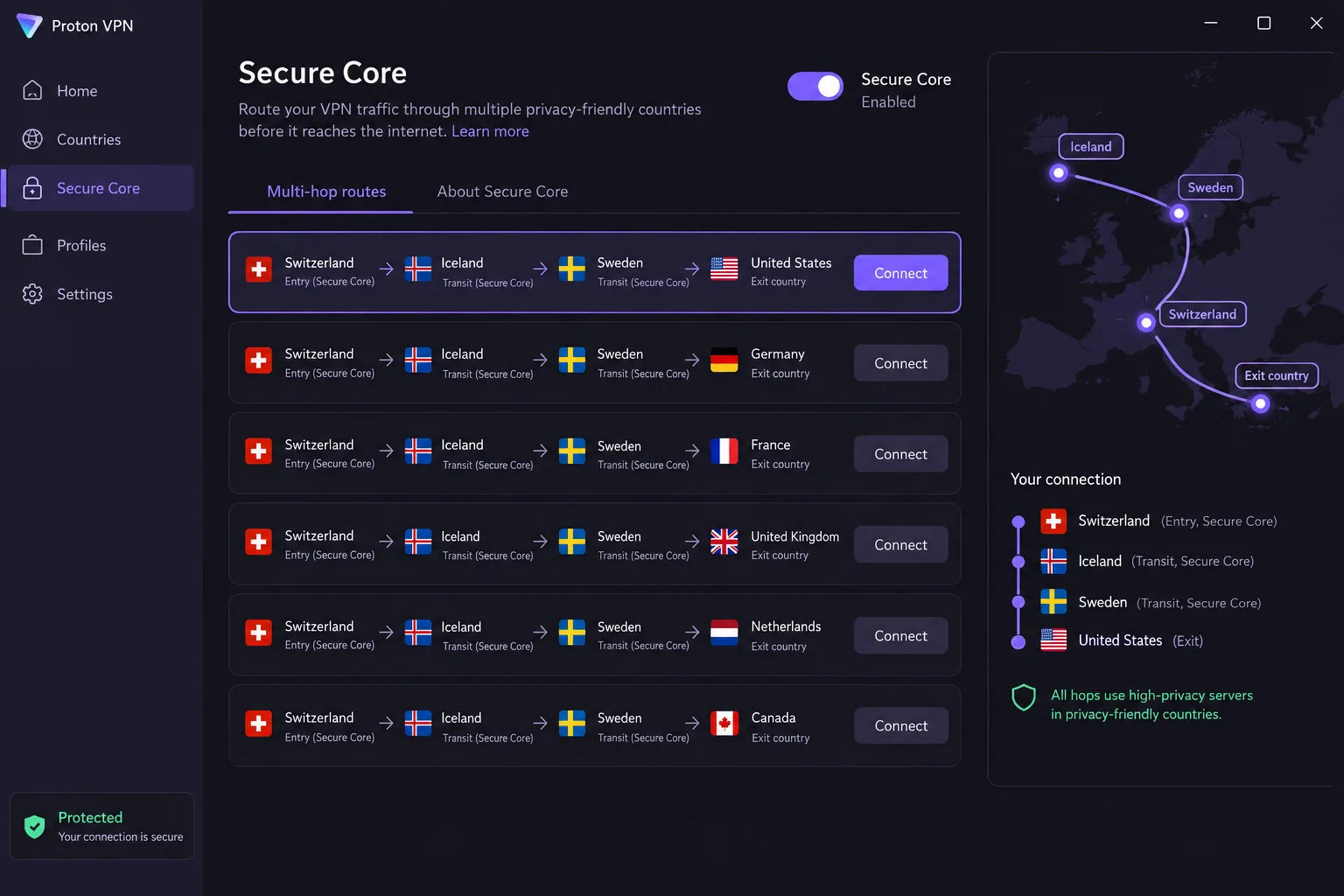Click the Proton VPN logo icon
This screenshot has width=1344, height=896.
[x=29, y=25]
